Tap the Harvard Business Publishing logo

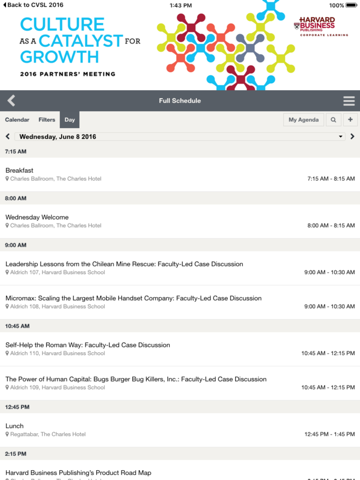(321, 26)
